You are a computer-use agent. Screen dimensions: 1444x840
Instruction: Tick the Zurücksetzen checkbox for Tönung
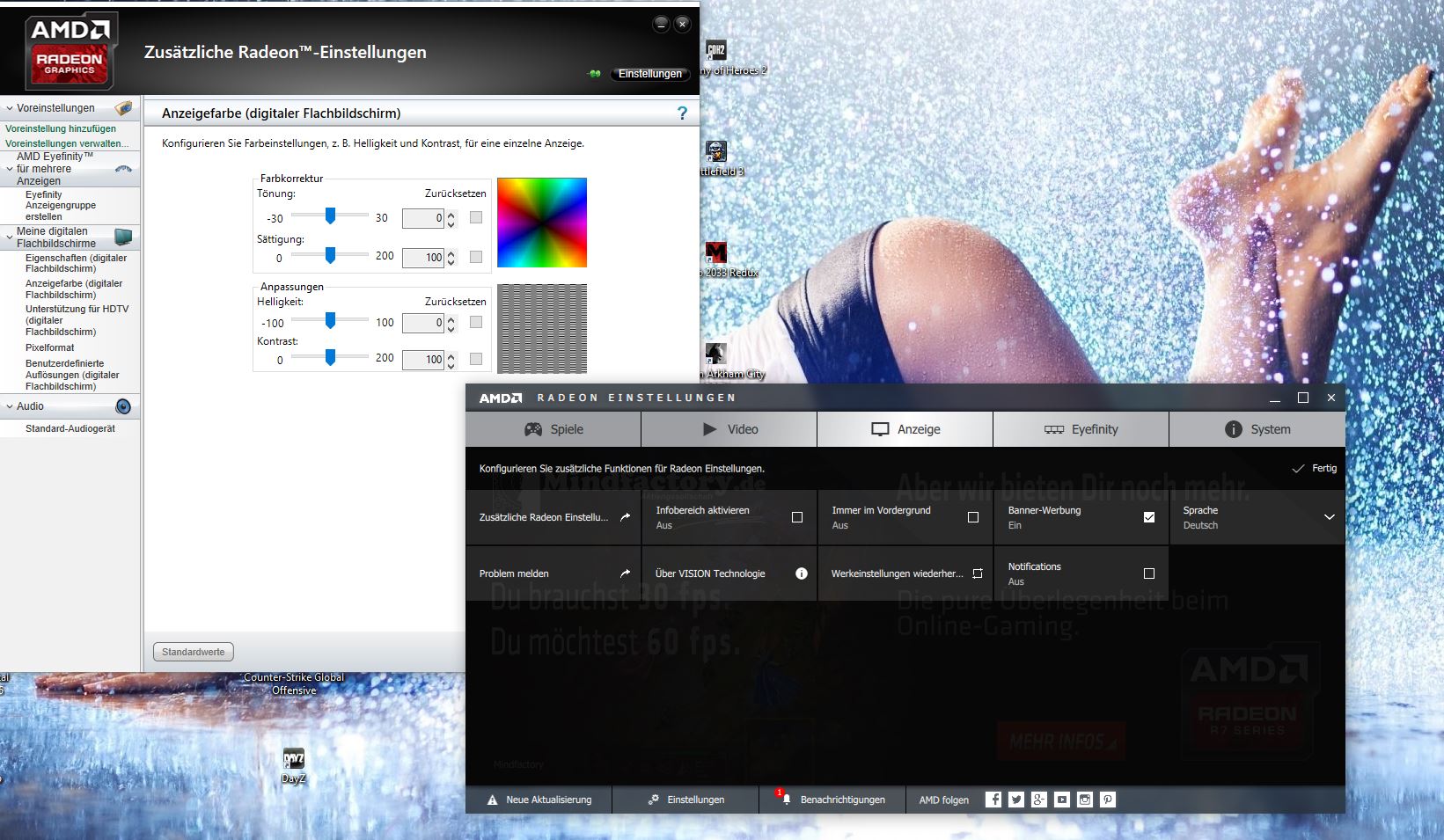(x=476, y=217)
